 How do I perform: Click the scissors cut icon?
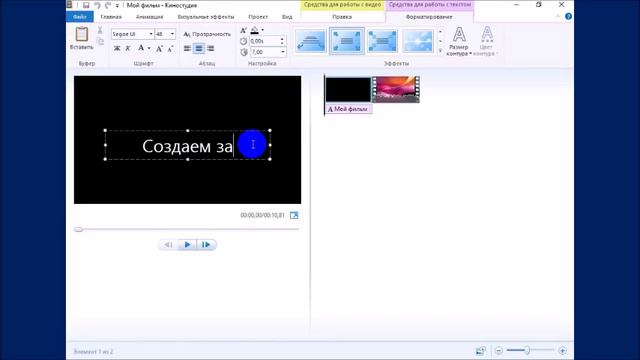(x=100, y=30)
